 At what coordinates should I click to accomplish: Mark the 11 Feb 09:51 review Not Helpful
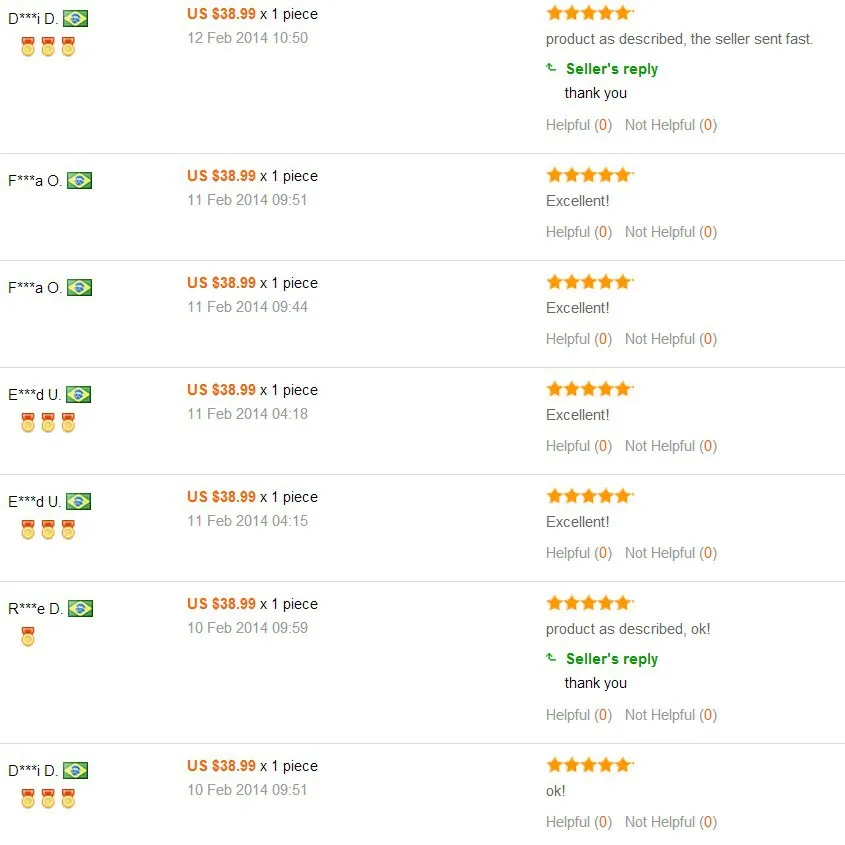click(671, 232)
